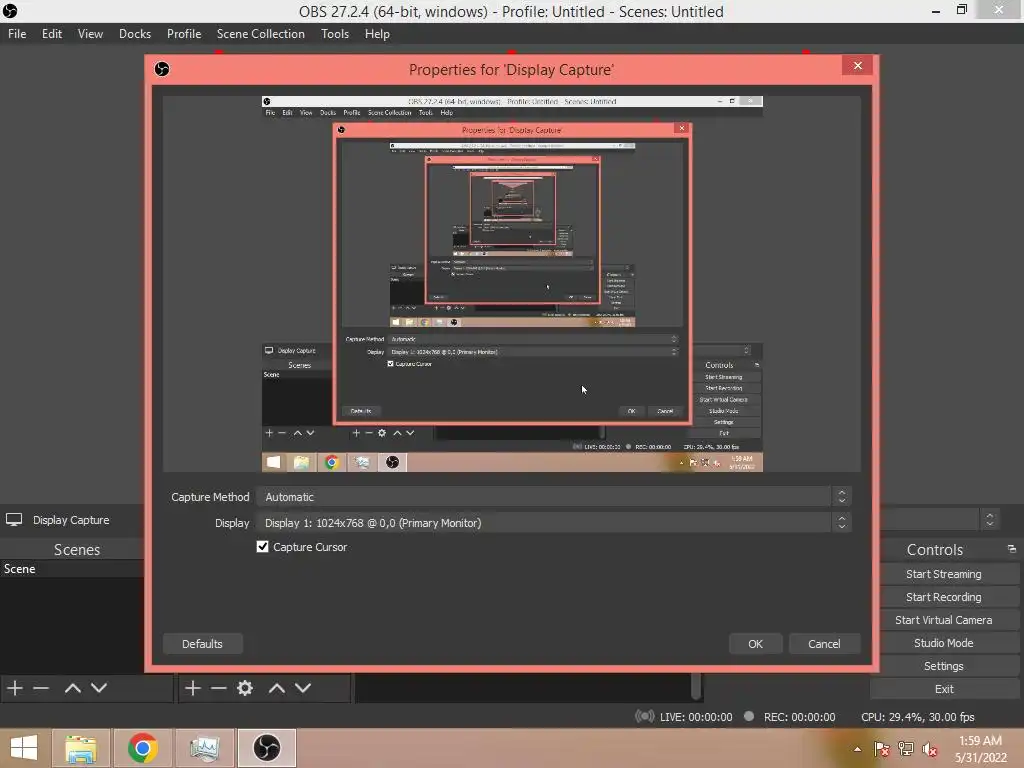Launch Chrome from taskbar
This screenshot has height=768, width=1024.
(142, 748)
